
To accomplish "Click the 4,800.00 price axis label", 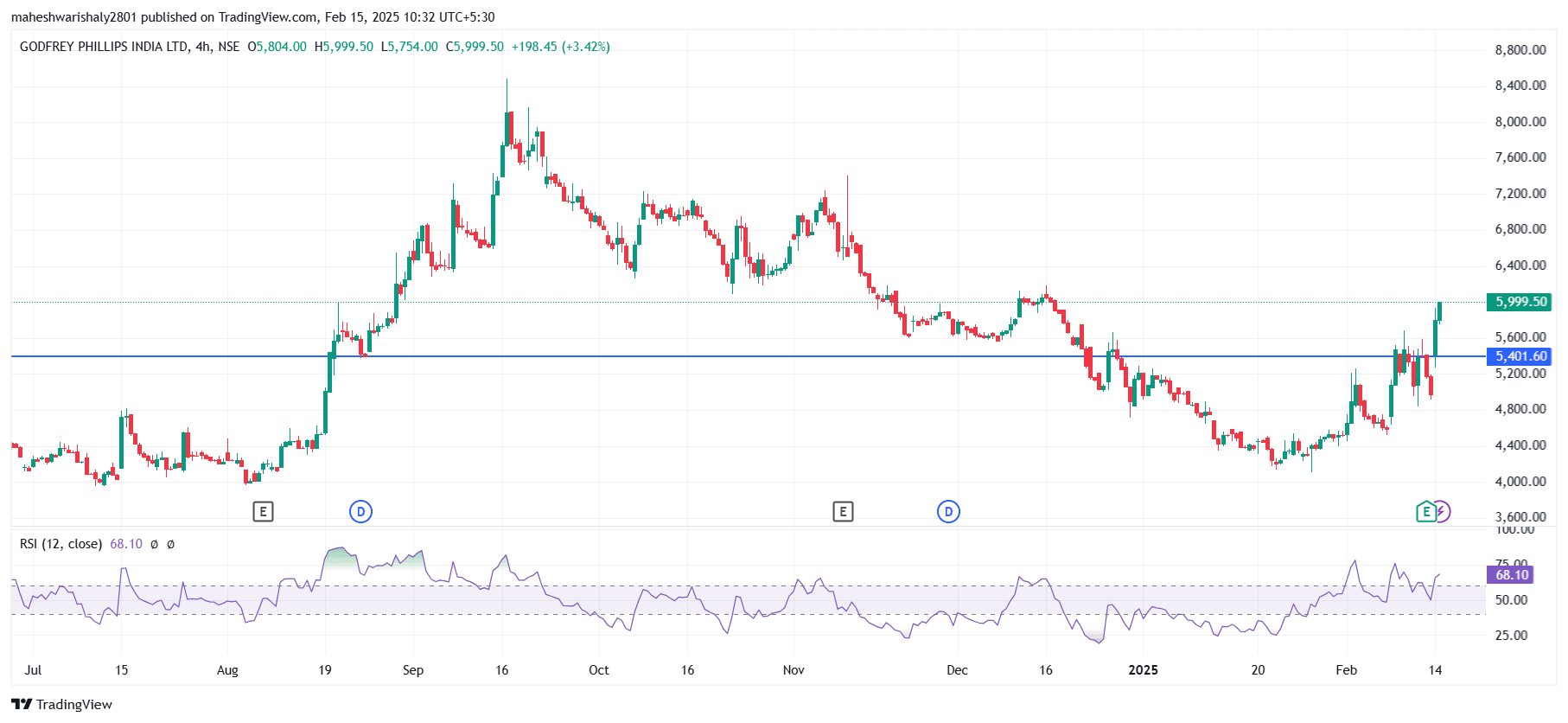I will click(1520, 409).
